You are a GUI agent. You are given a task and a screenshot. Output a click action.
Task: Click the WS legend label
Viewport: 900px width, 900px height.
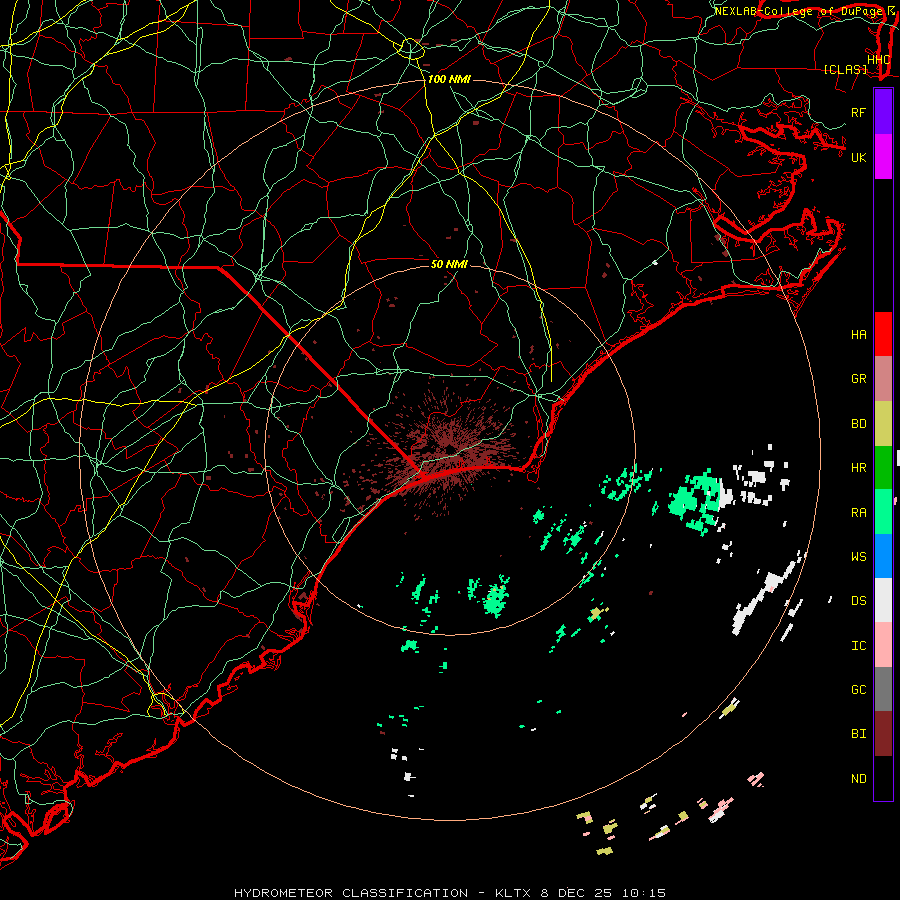click(859, 557)
